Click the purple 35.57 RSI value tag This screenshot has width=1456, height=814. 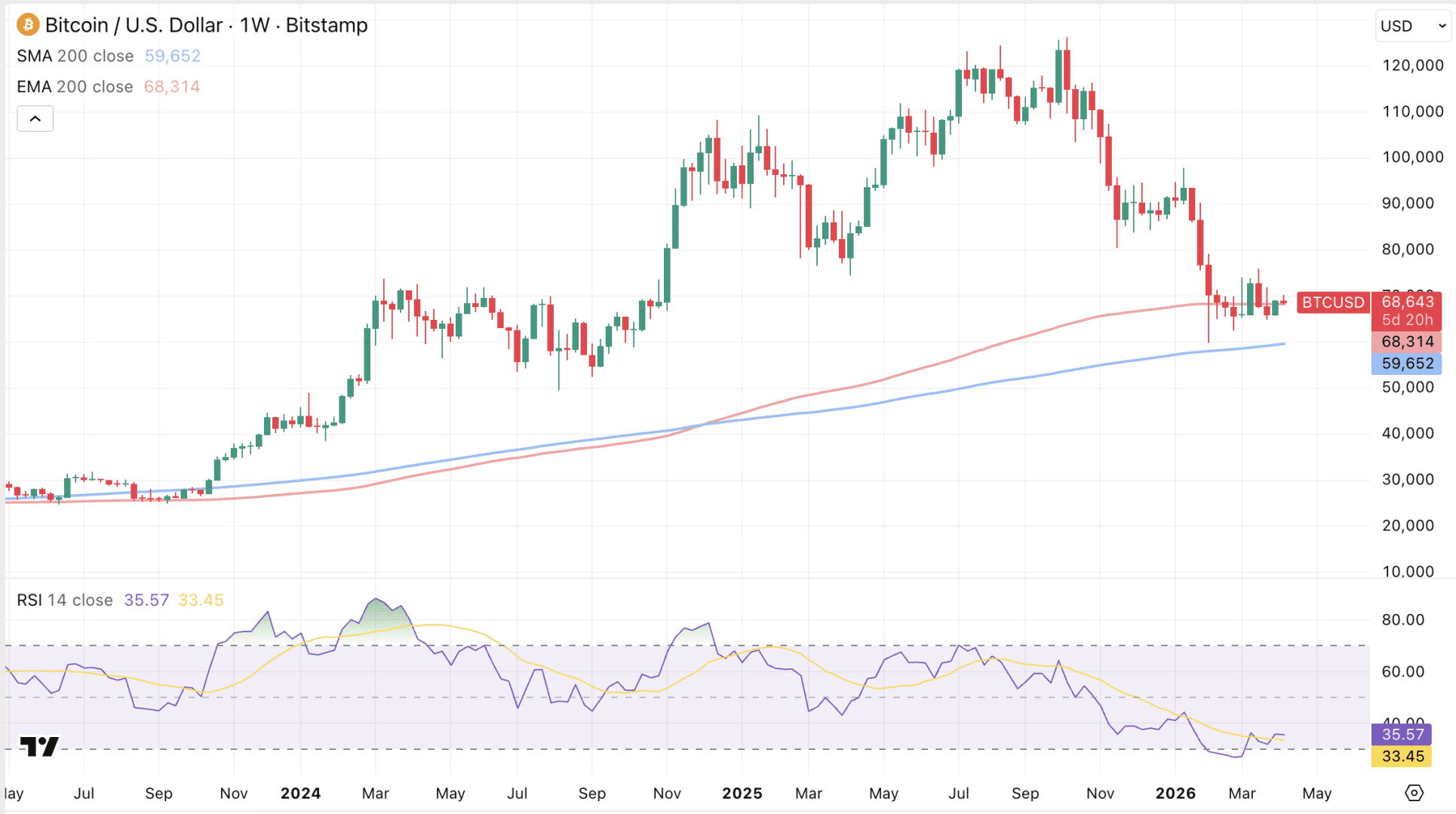point(1402,734)
